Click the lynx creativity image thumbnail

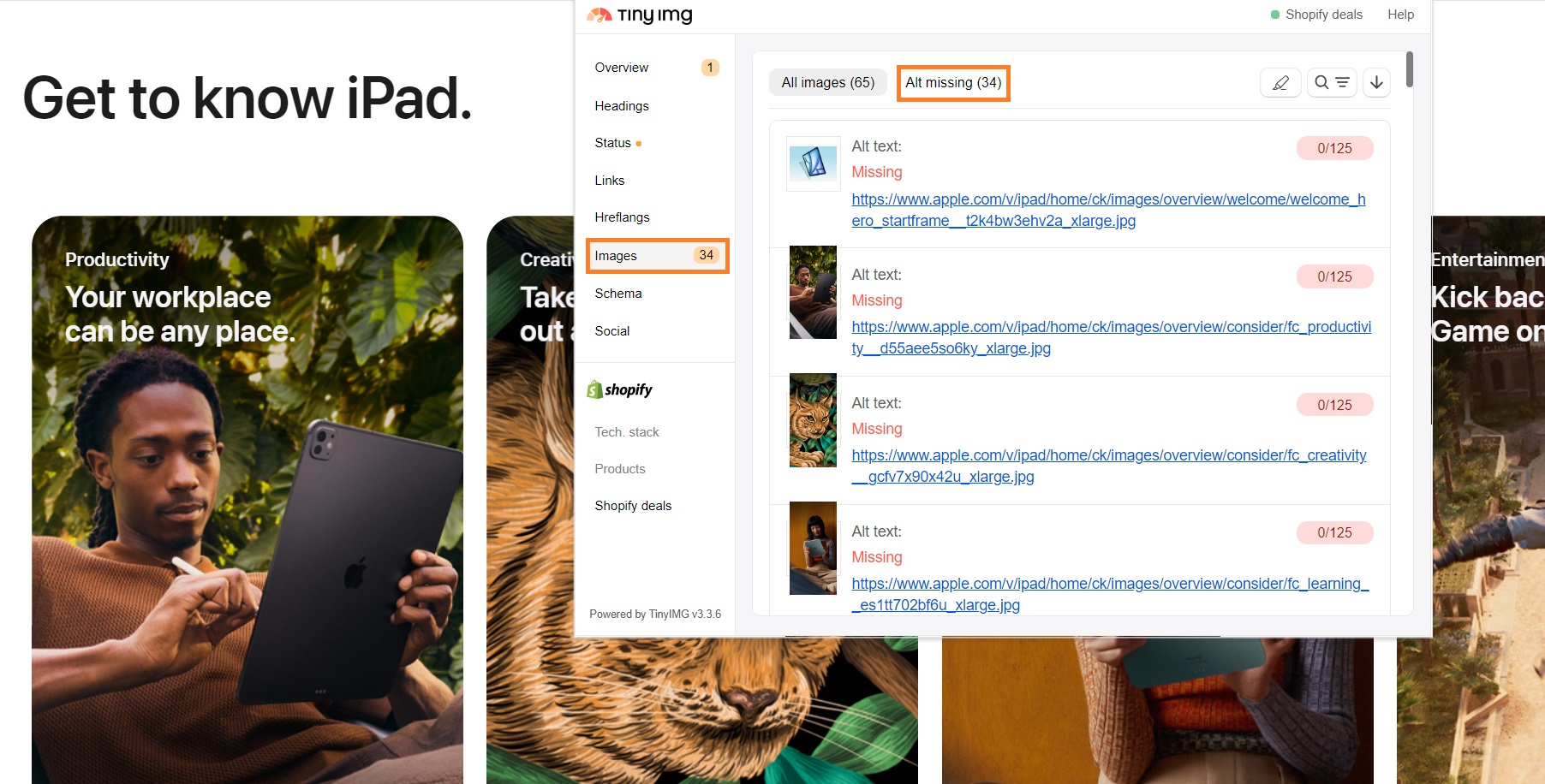click(x=813, y=420)
